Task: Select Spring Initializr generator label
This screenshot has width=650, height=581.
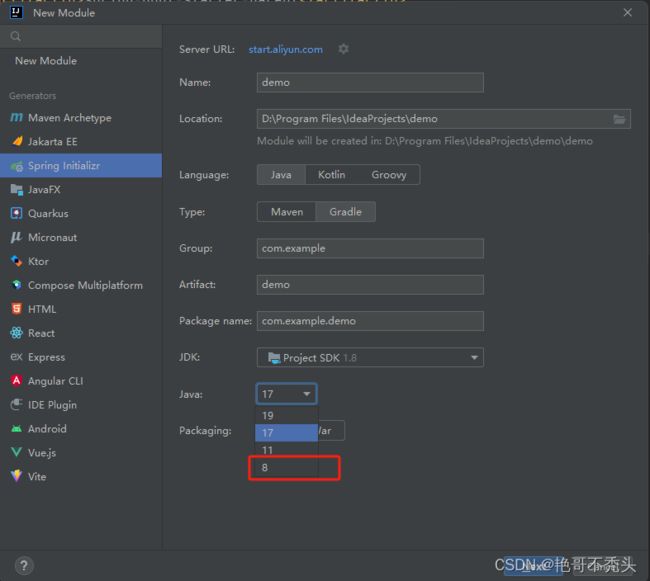Action: (64, 166)
